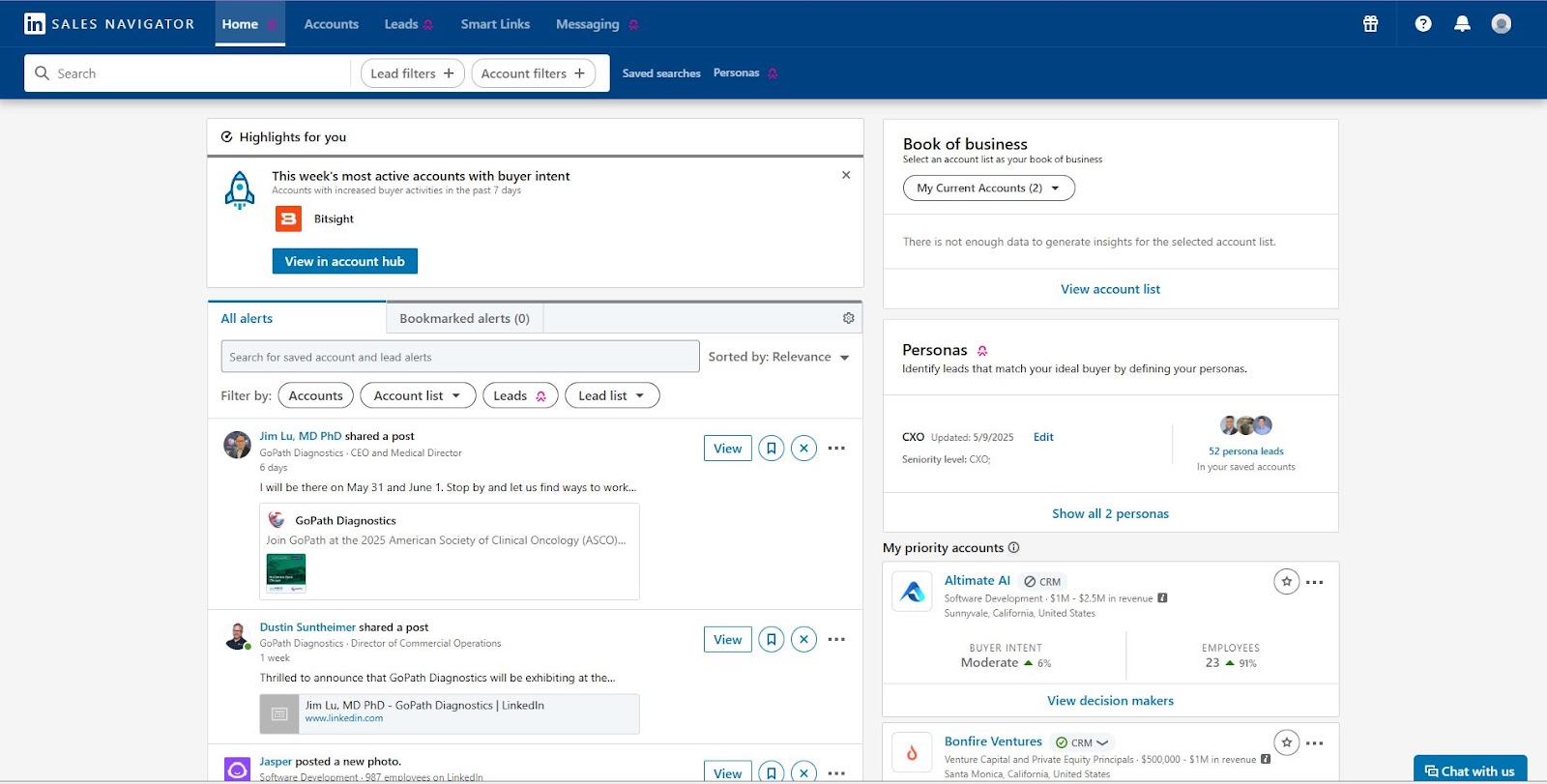Open the Smart Links nav tab
Image resolution: width=1547 pixels, height=784 pixels.
(495, 24)
